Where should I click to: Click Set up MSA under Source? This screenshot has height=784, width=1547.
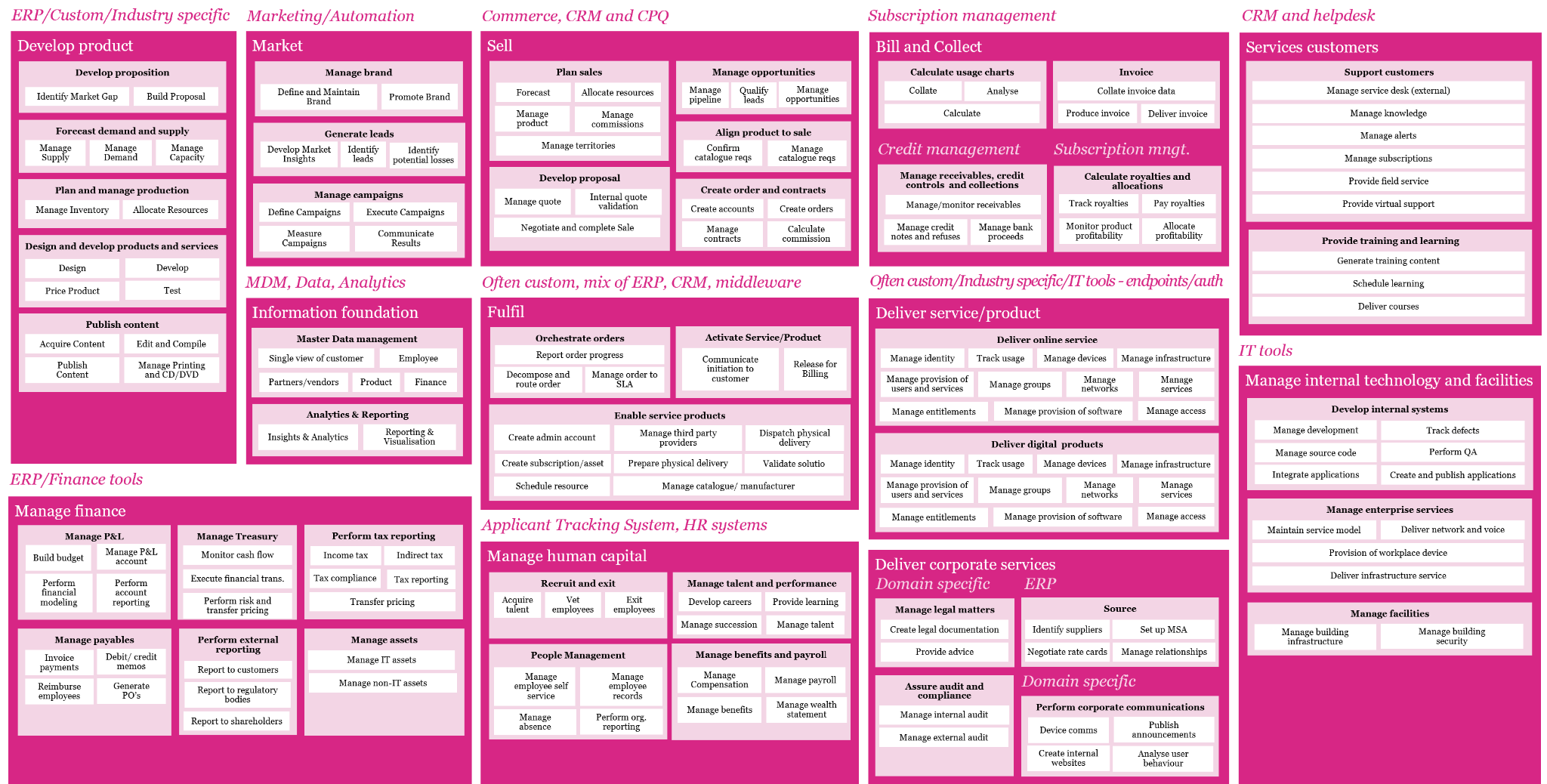point(1163,630)
